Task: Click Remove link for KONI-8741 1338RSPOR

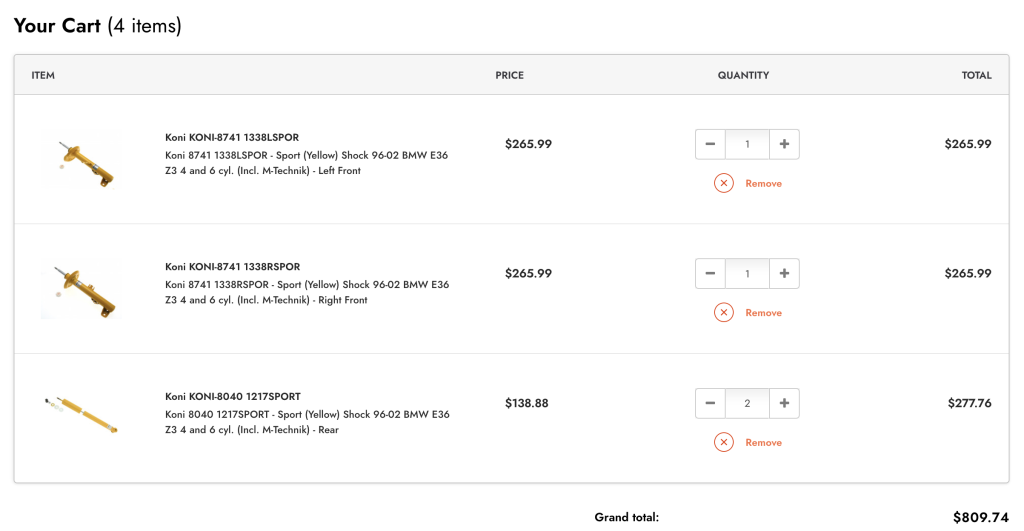Action: 763,313
